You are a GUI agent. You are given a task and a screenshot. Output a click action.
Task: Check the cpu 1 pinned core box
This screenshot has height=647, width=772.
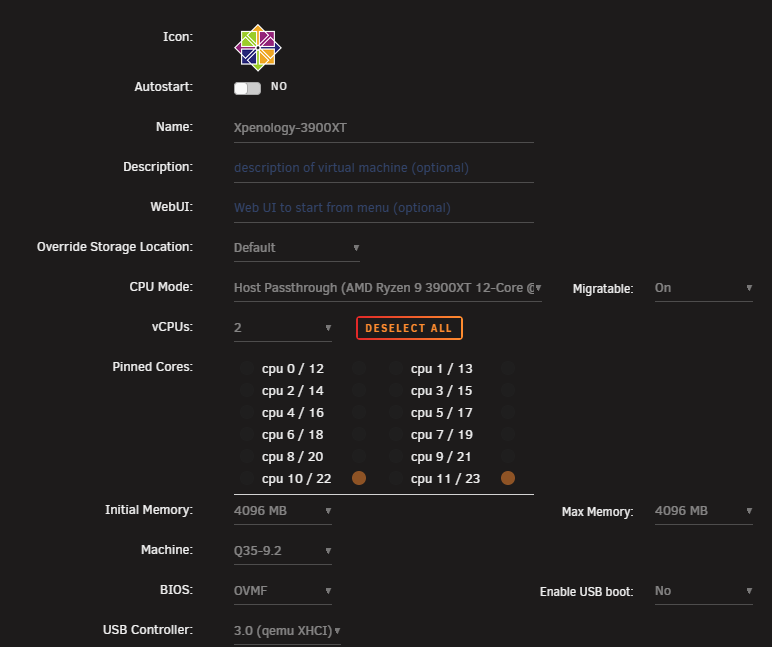coord(395,368)
